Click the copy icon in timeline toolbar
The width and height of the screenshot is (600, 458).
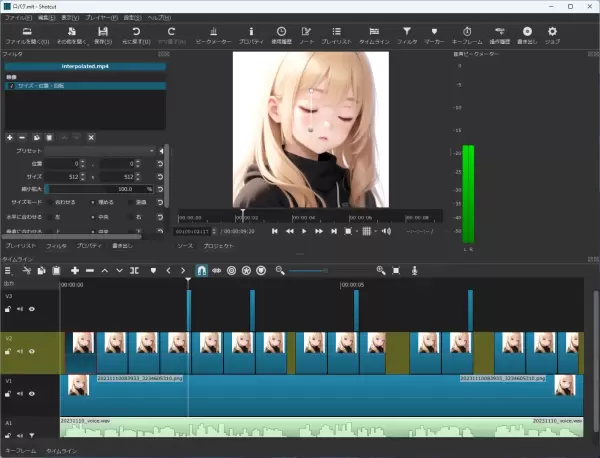41,271
